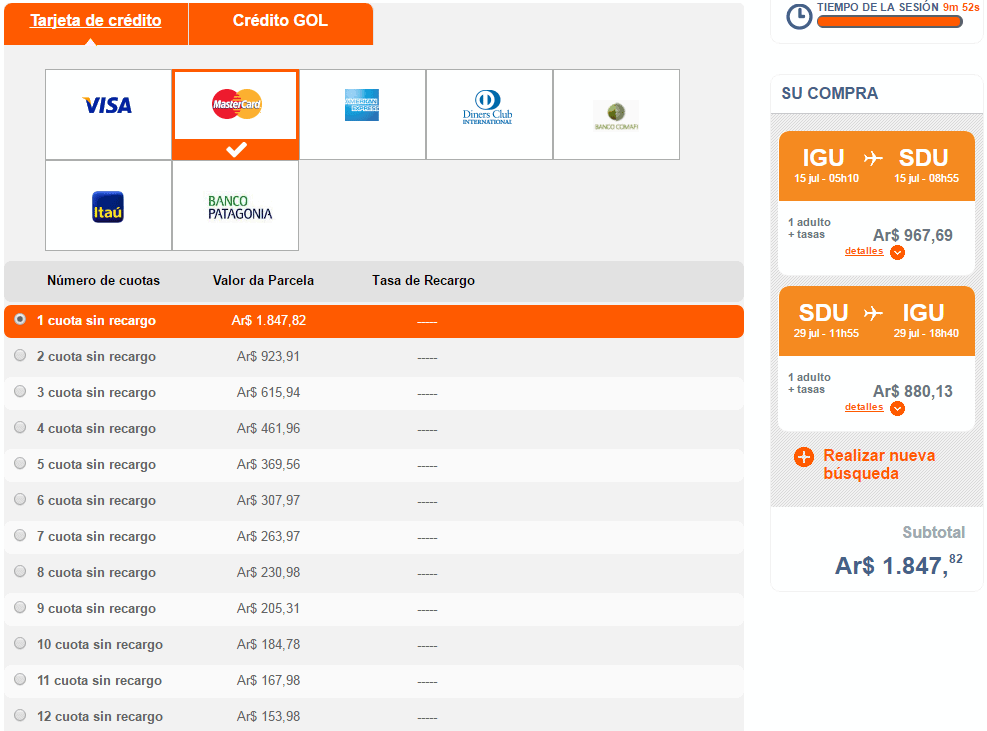The height and width of the screenshot is (731, 987).
Task: Click the 29 jul - 11h55 departure time
Action: tap(826, 333)
